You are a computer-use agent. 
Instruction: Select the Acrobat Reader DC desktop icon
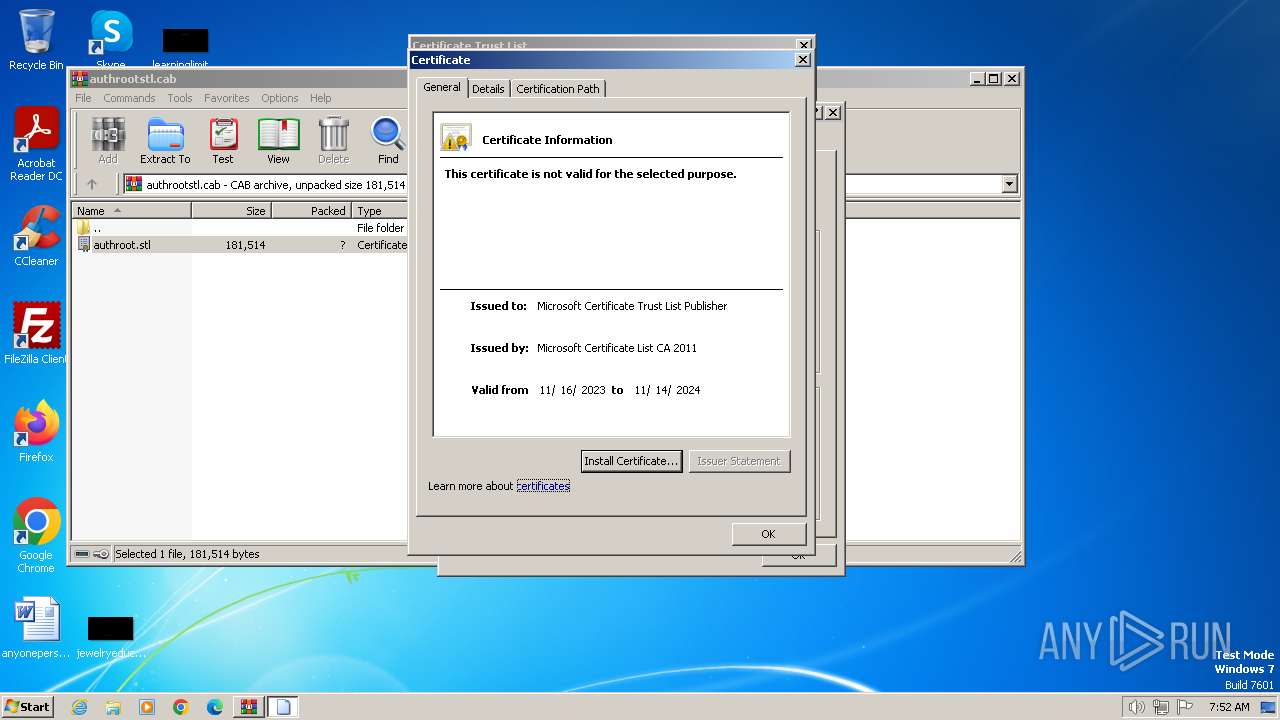(x=36, y=145)
